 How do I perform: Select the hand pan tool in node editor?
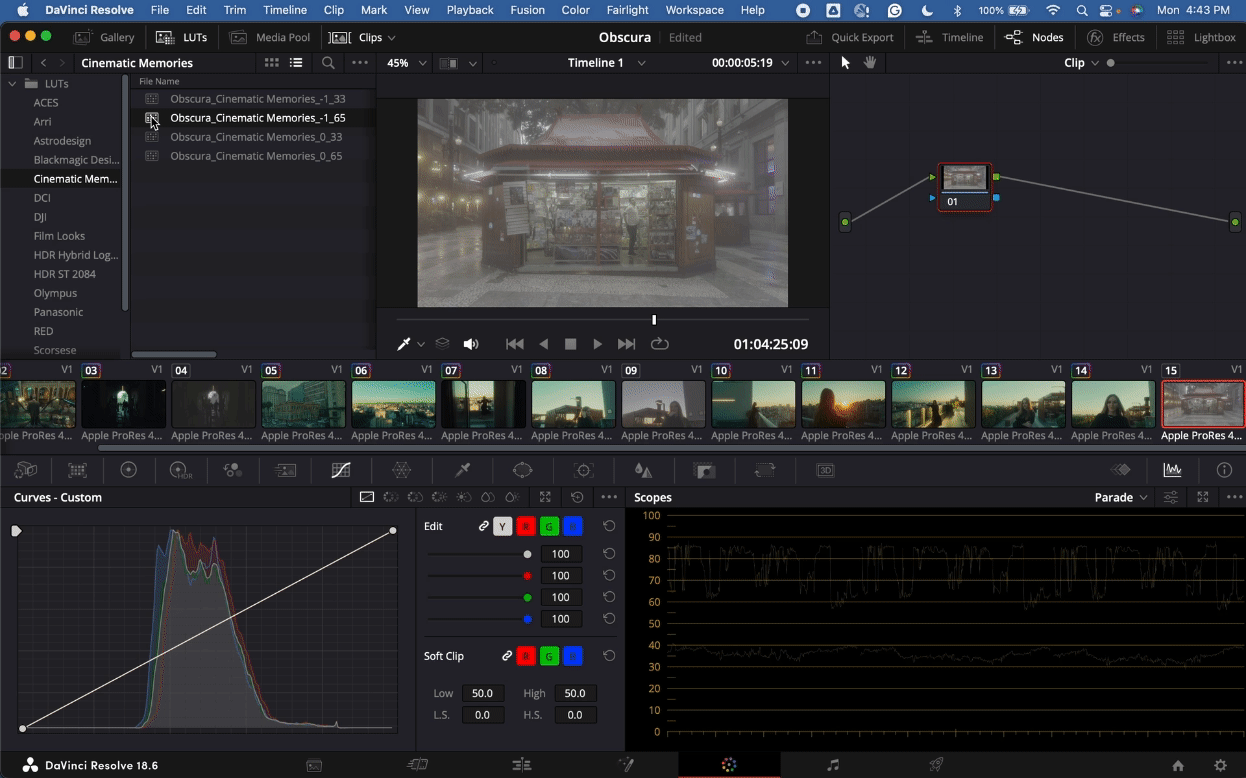pyautogui.click(x=870, y=63)
